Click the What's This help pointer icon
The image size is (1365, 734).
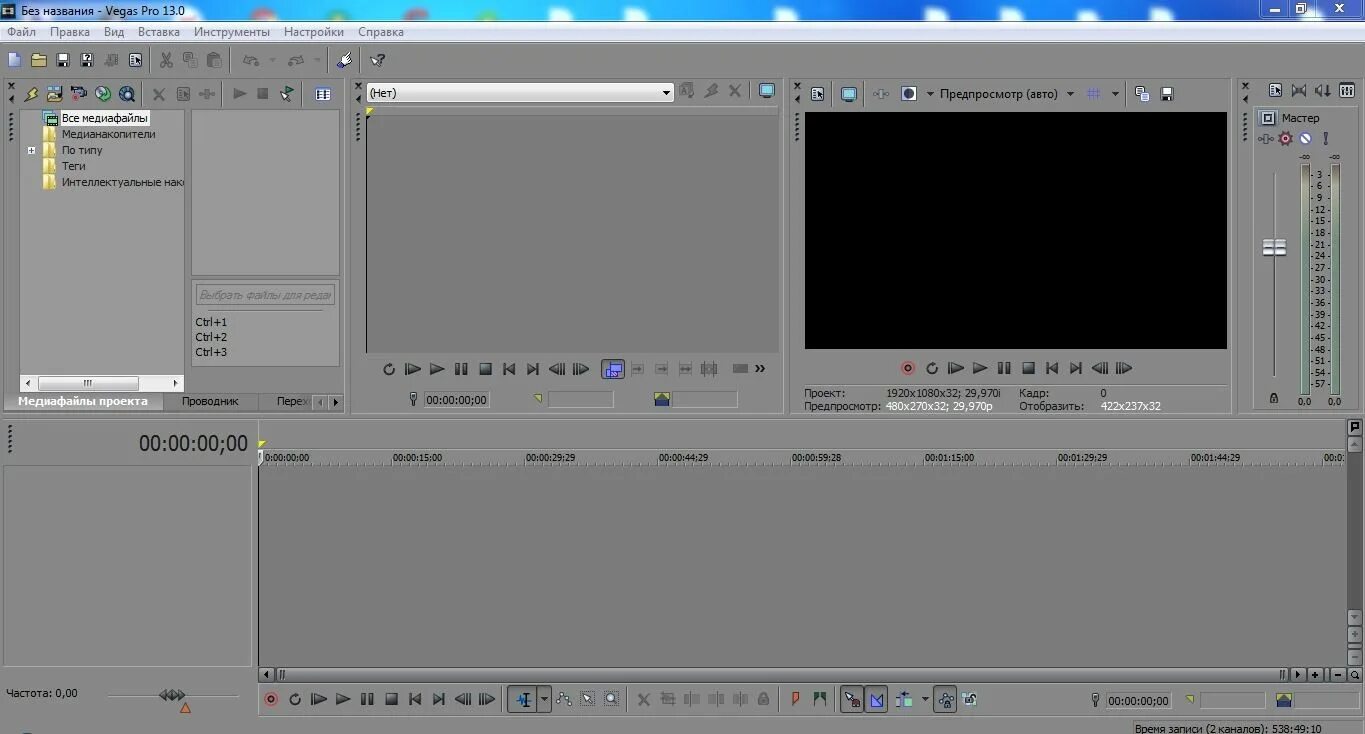(377, 61)
